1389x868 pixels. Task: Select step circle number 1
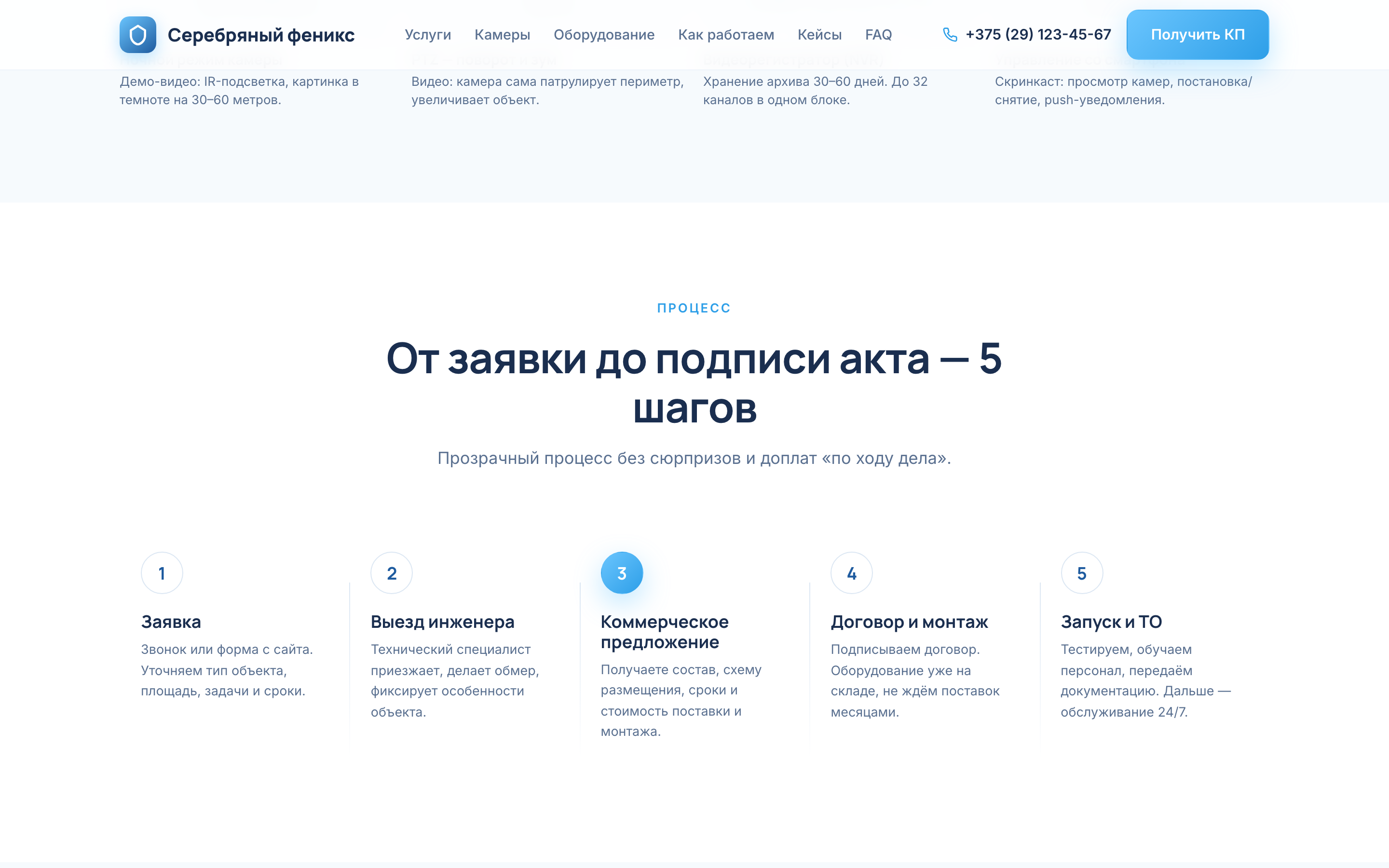[162, 573]
